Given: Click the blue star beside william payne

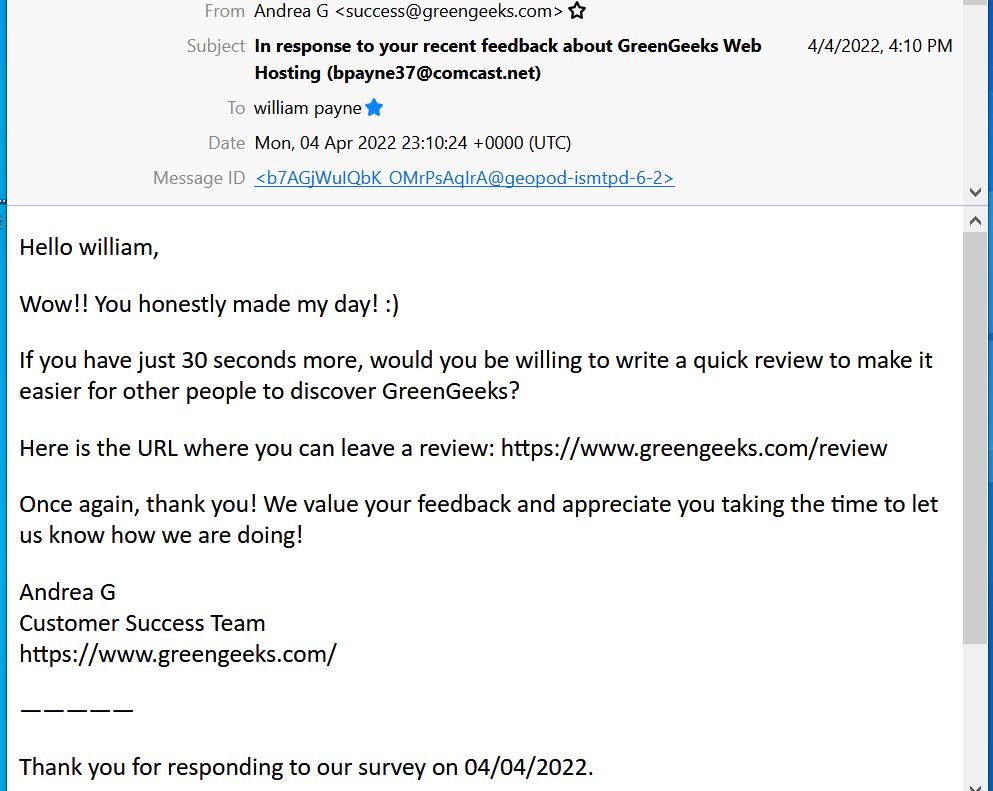Looking at the screenshot, I should pyautogui.click(x=374, y=108).
